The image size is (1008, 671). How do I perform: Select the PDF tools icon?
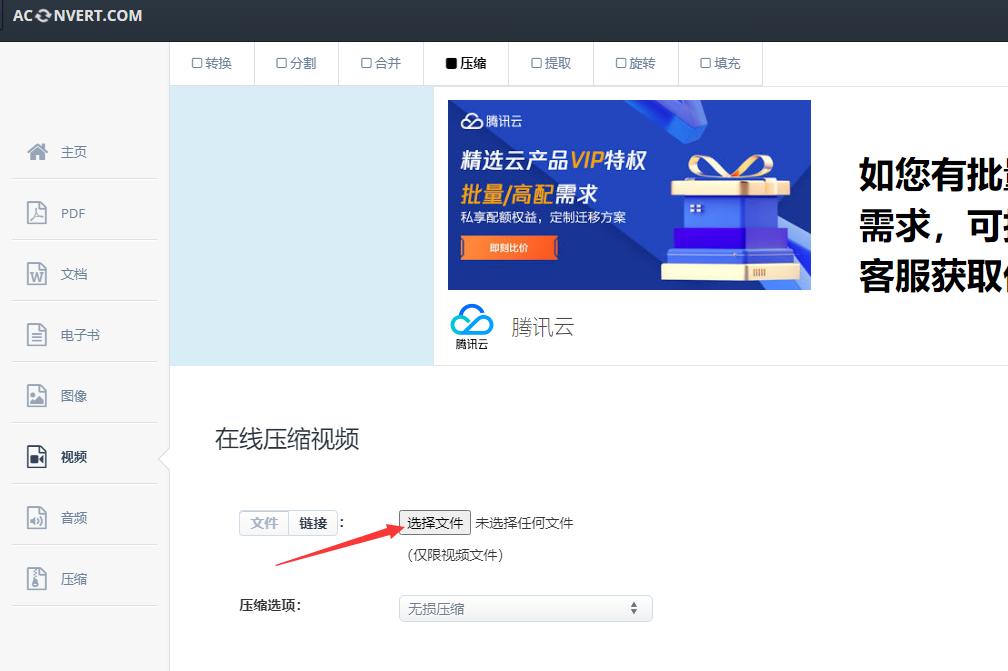(x=37, y=212)
